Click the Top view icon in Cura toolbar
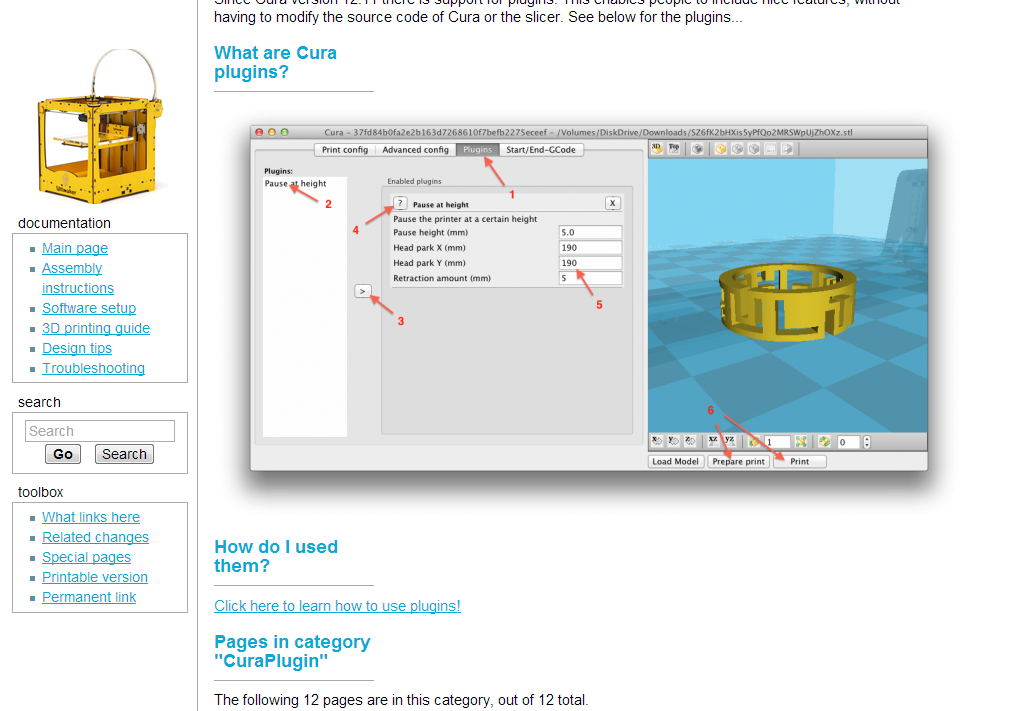This screenshot has width=1032, height=711. [674, 149]
